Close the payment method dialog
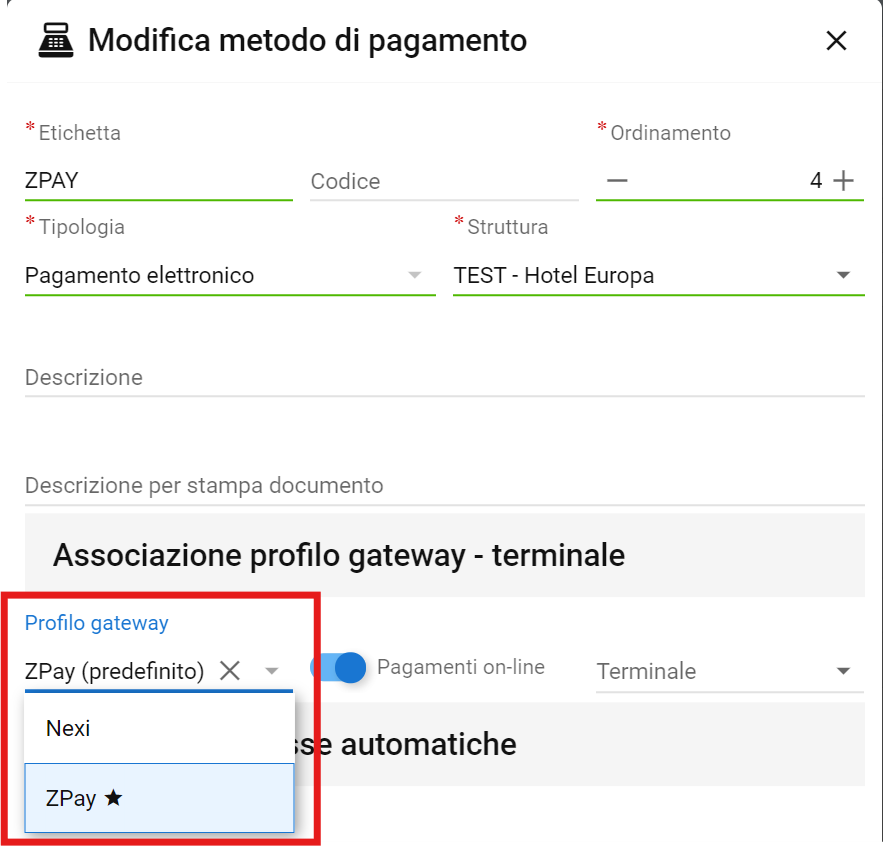Screen dimensions: 883x847 tap(836, 41)
